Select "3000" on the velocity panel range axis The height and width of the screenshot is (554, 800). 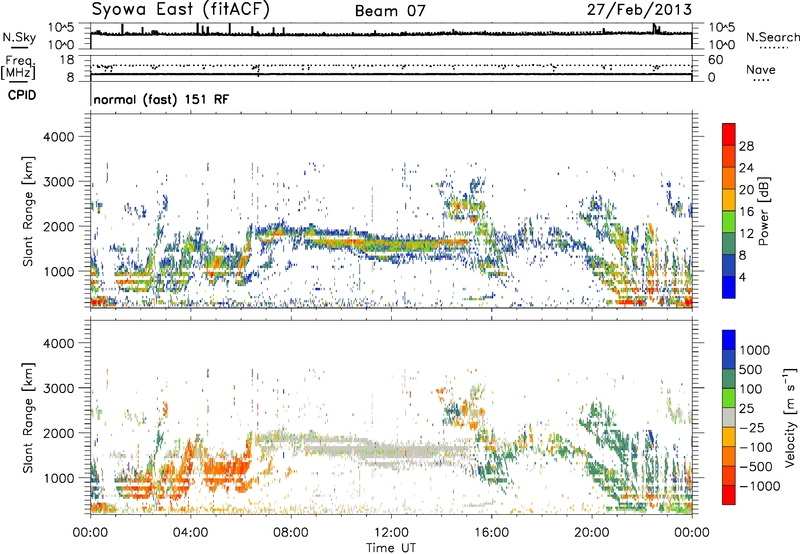click(x=58, y=388)
